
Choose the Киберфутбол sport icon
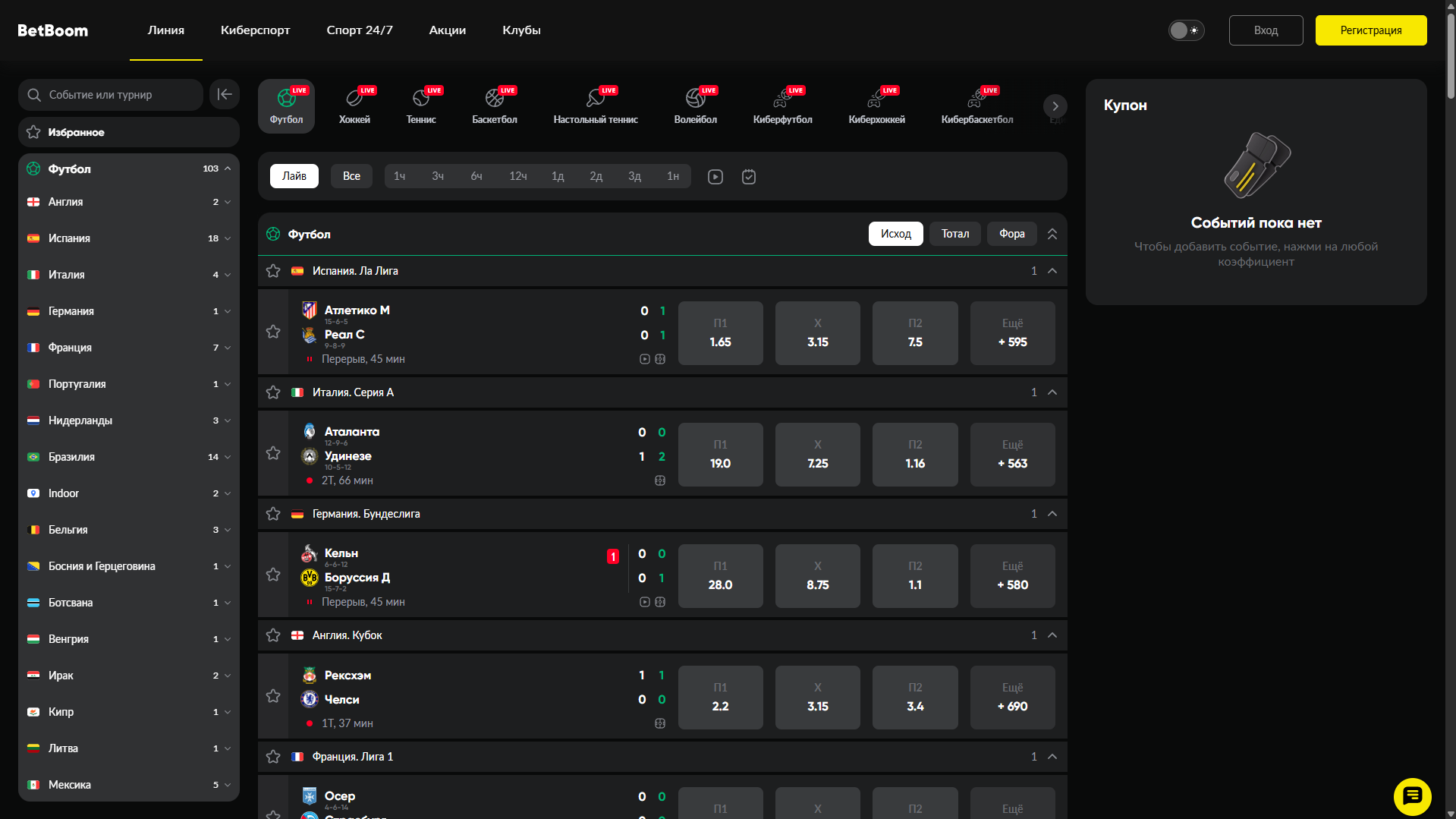coord(782,106)
